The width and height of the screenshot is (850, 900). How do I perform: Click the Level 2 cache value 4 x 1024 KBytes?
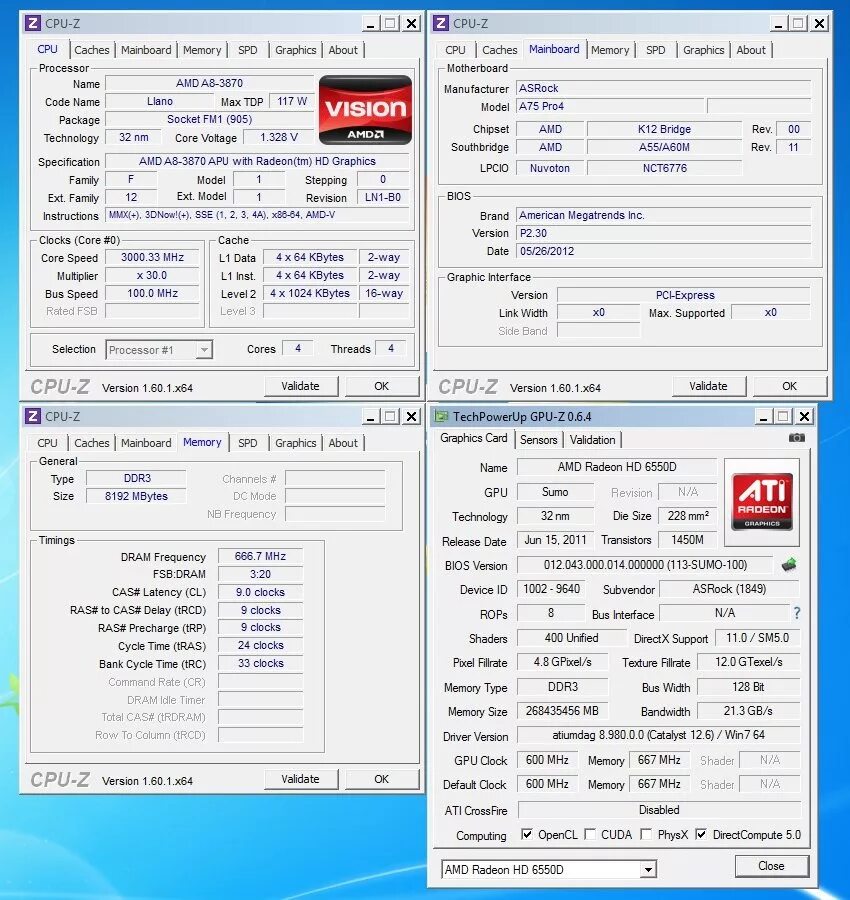point(310,293)
